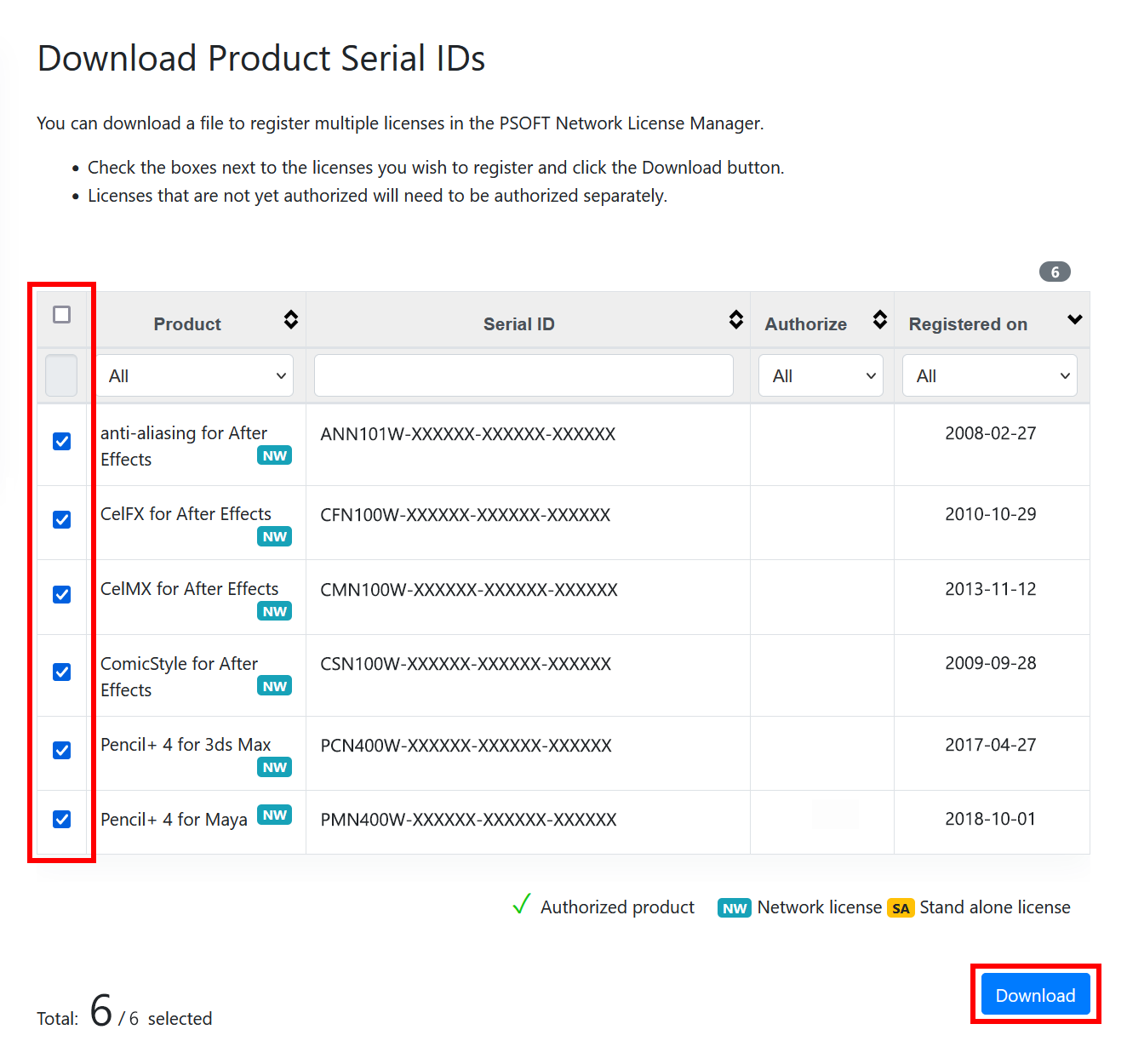Viewport: 1127px width, 1064px height.
Task: Click the count badge showing 6
Action: [x=1055, y=272]
